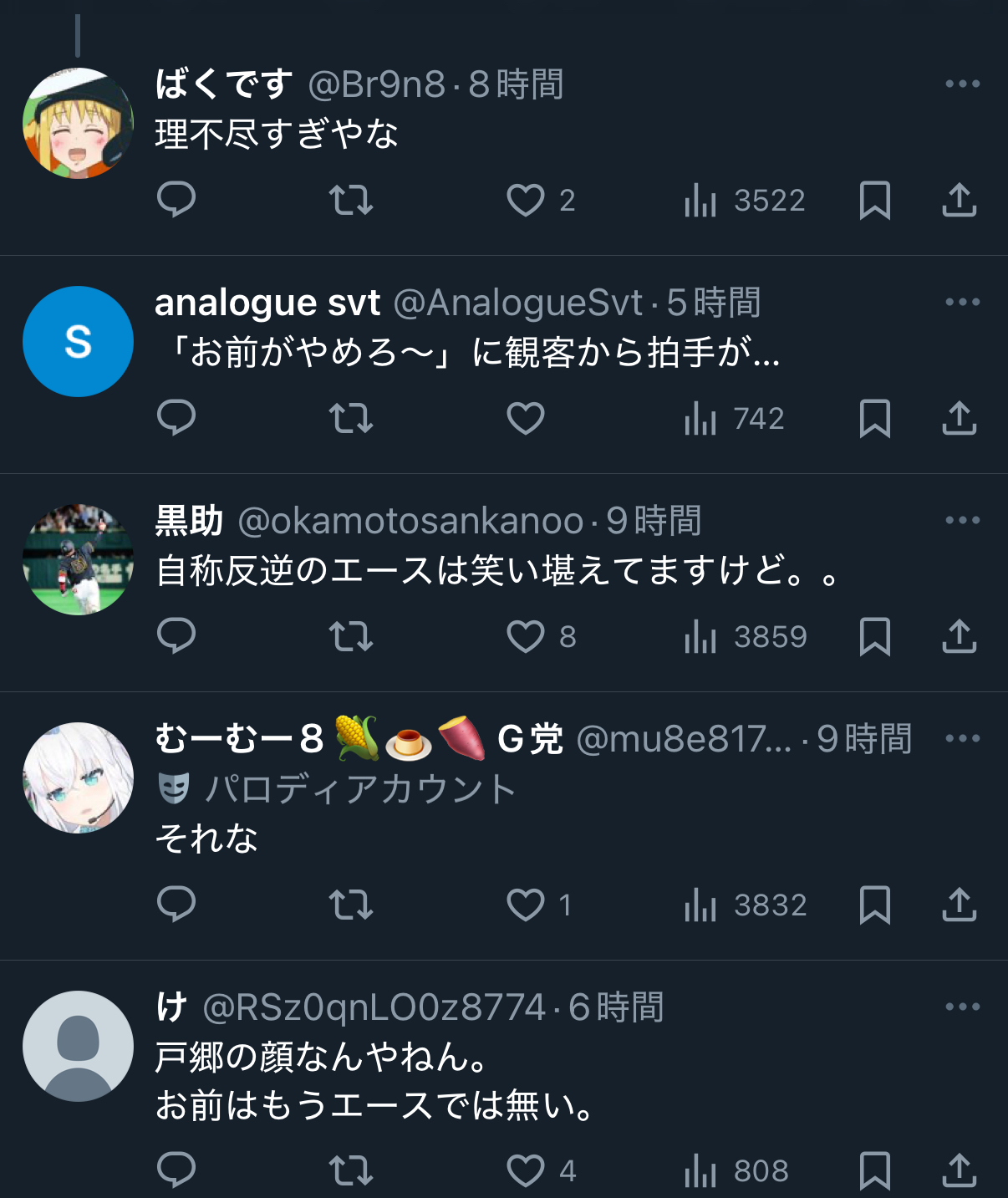Retweet the analogue svt post
Viewport: 1008px width, 1198px height.
pos(350,418)
